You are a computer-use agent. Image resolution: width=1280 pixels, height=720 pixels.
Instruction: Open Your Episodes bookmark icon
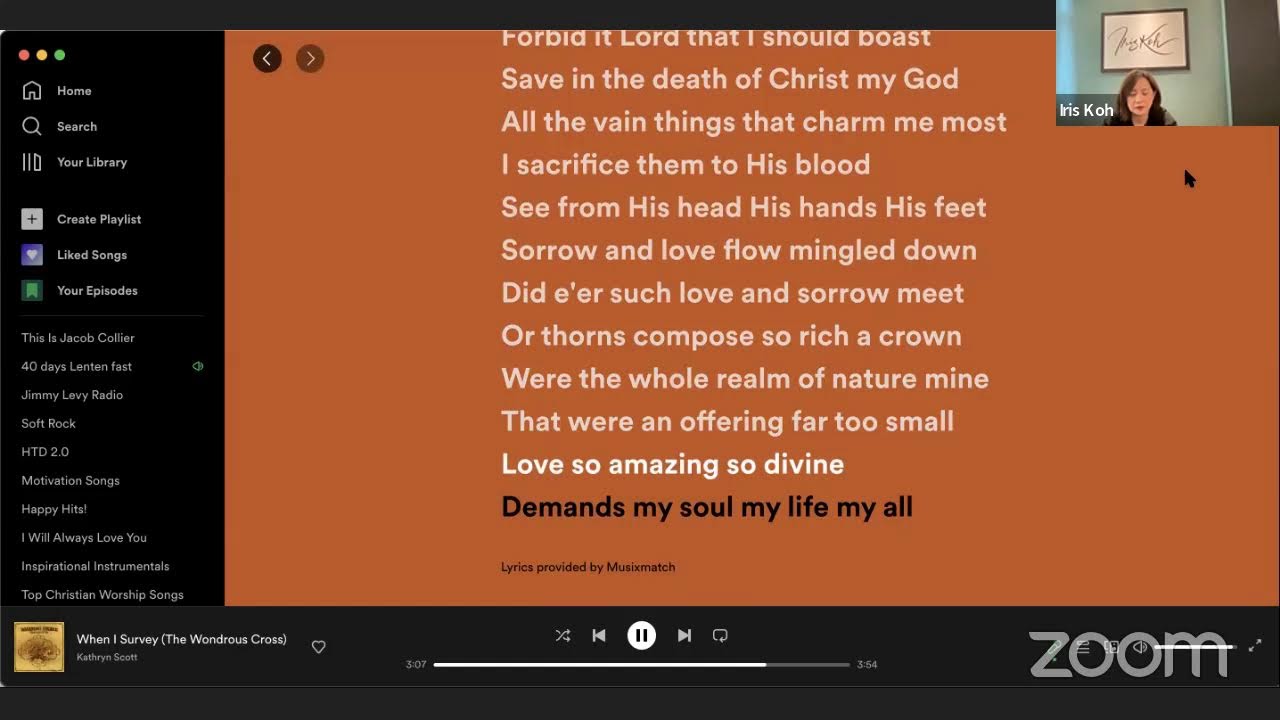pyautogui.click(x=32, y=291)
